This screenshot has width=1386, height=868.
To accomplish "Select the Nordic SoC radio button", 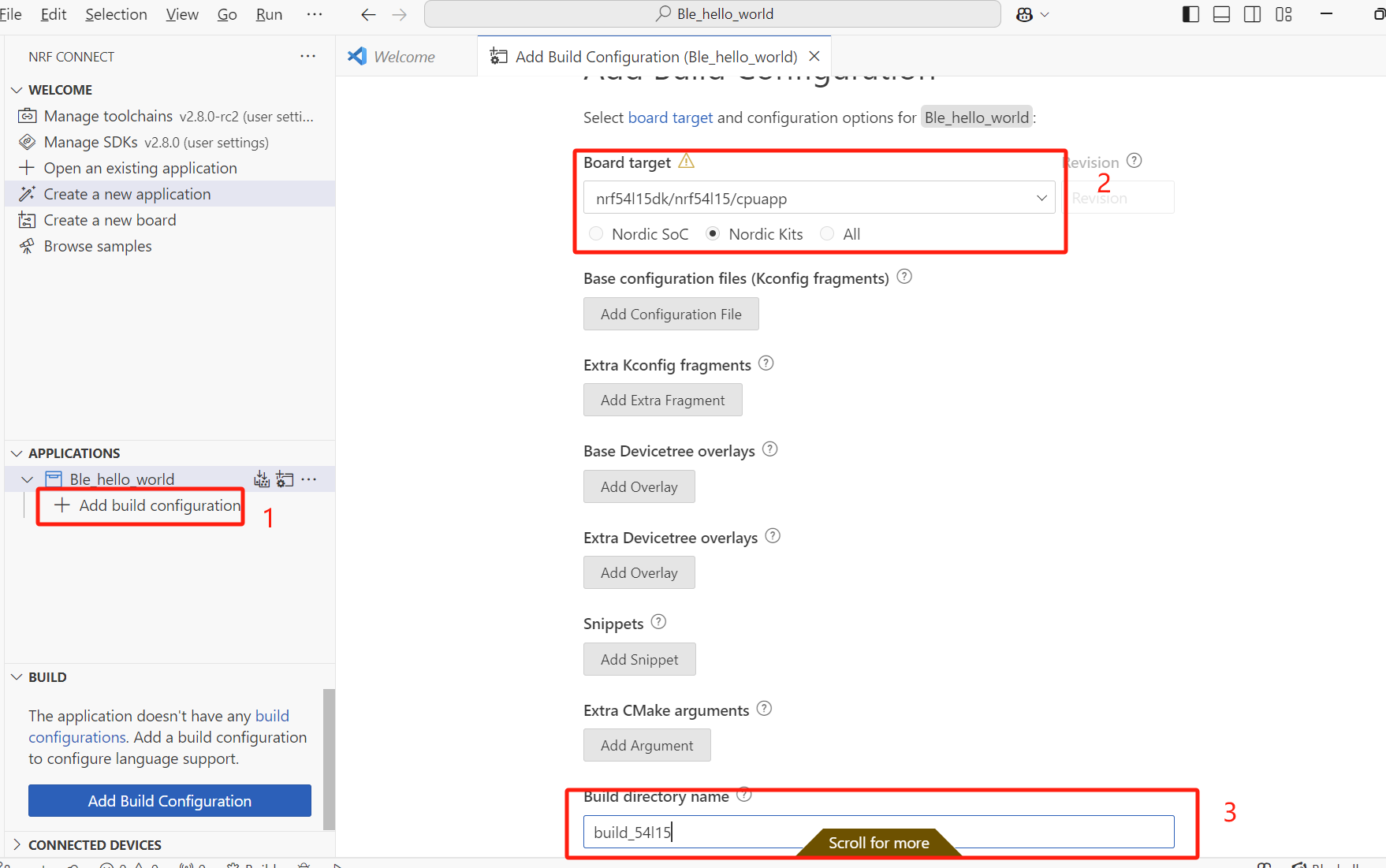I will [x=596, y=233].
